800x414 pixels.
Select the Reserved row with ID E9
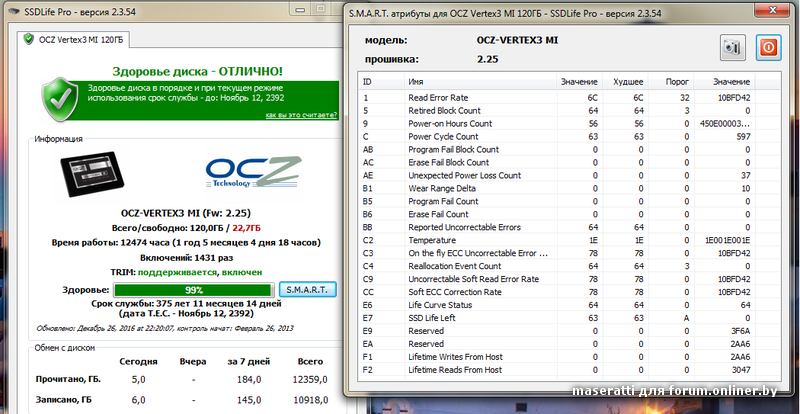[569, 331]
